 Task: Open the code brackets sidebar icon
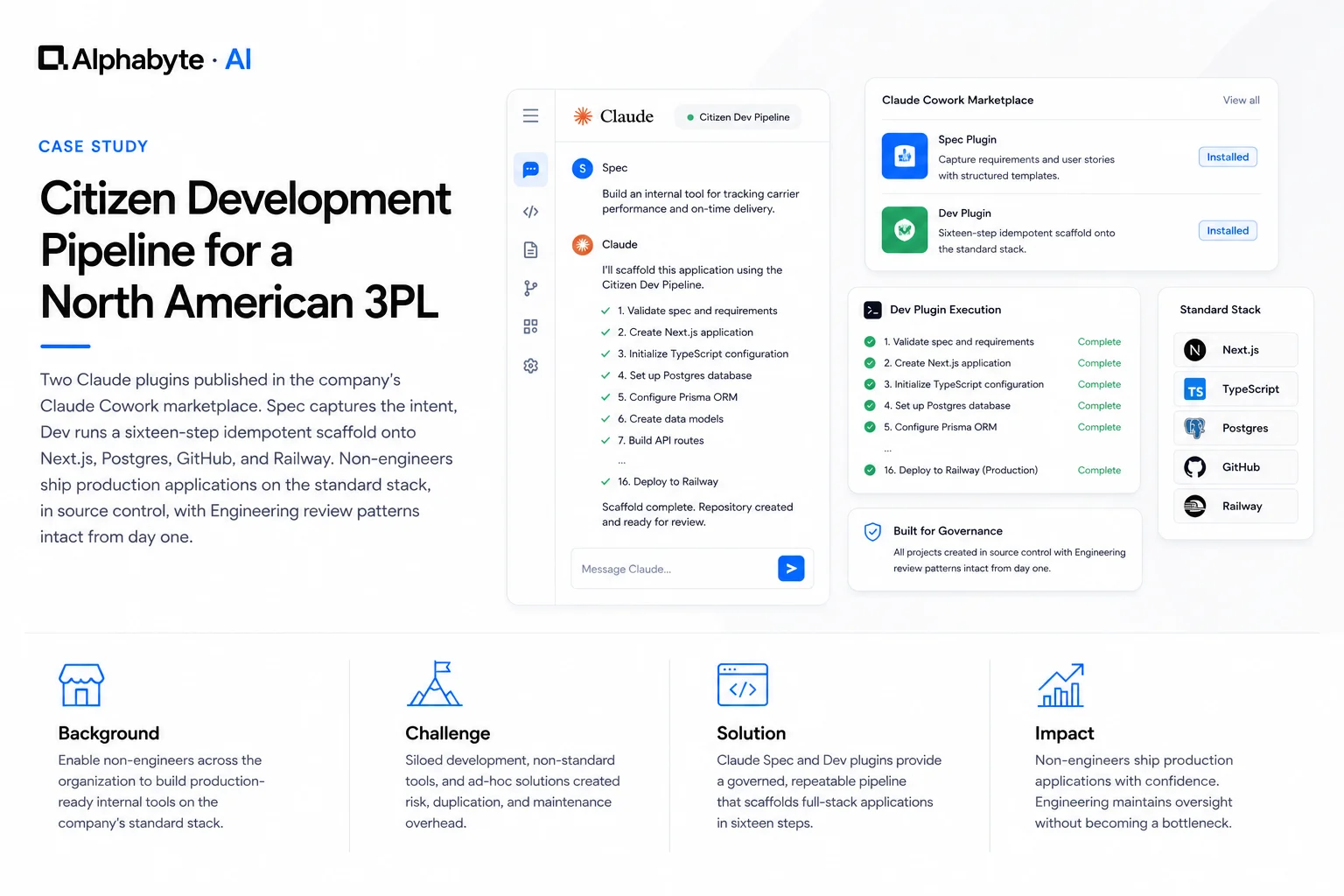point(530,212)
